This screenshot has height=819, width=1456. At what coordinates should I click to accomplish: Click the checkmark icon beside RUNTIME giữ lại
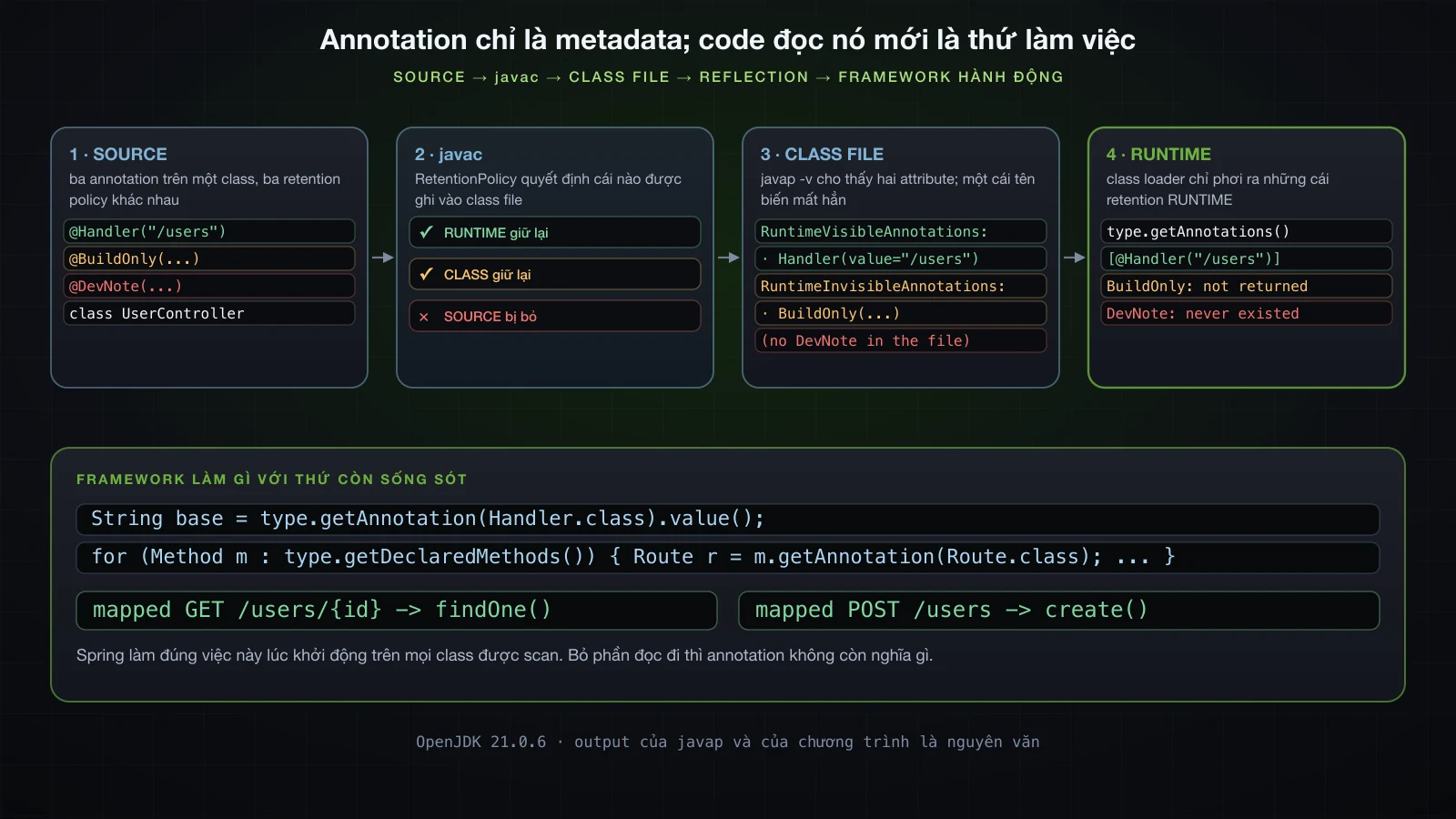[x=425, y=232]
